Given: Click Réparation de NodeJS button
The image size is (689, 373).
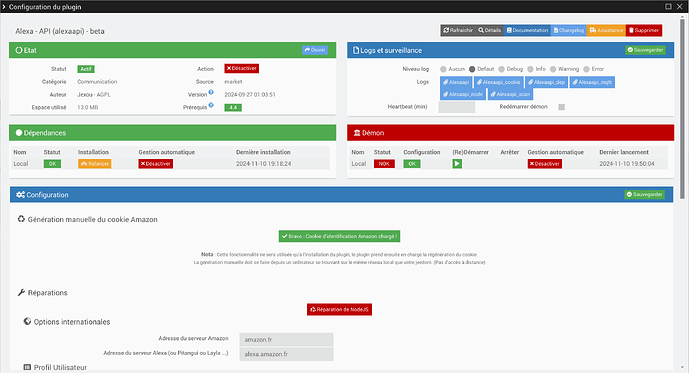Looking at the screenshot, I should tap(339, 309).
